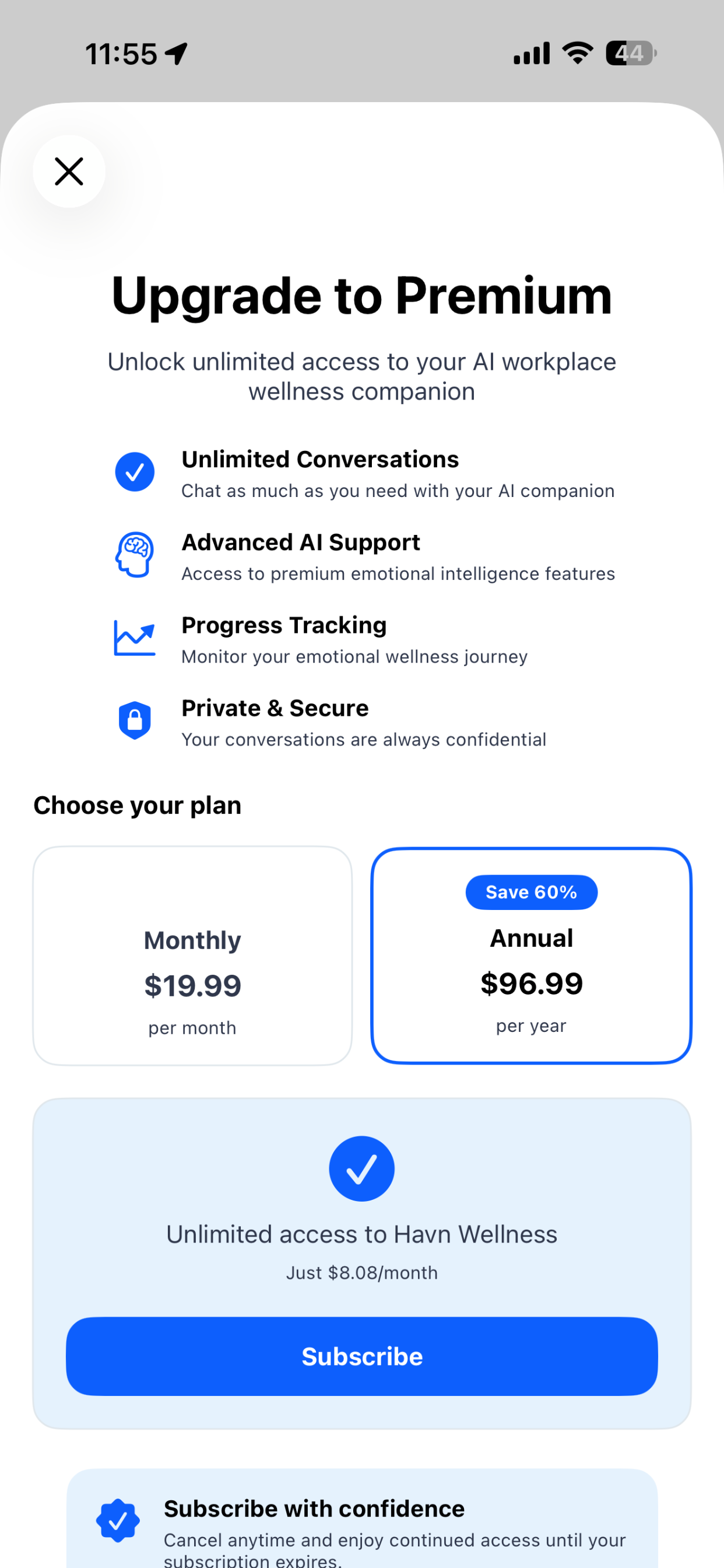The width and height of the screenshot is (724, 1568).
Task: Tap the Unlimited Conversations checkmark icon
Action: pos(135,472)
